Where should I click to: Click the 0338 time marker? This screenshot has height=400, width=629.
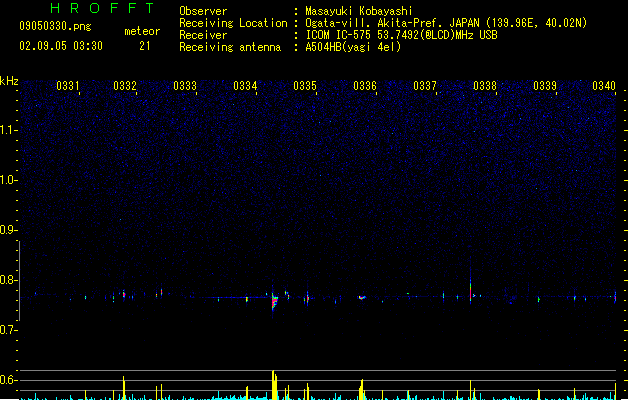tap(485, 86)
